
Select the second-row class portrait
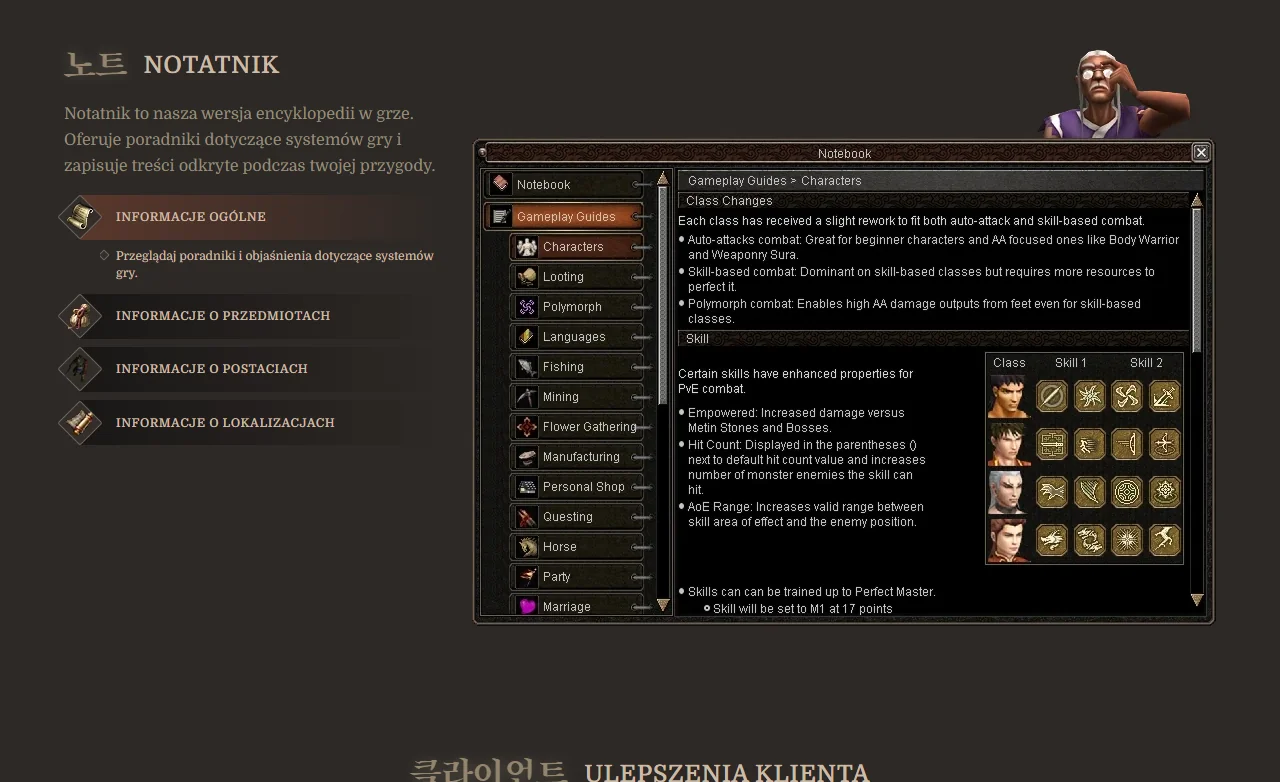[x=1009, y=444]
